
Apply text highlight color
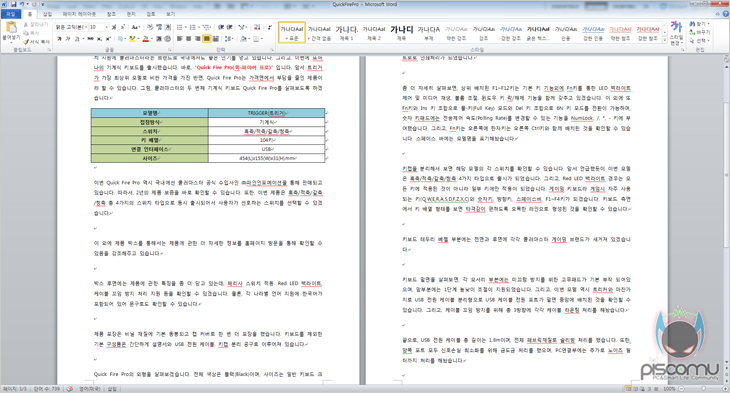132,39
